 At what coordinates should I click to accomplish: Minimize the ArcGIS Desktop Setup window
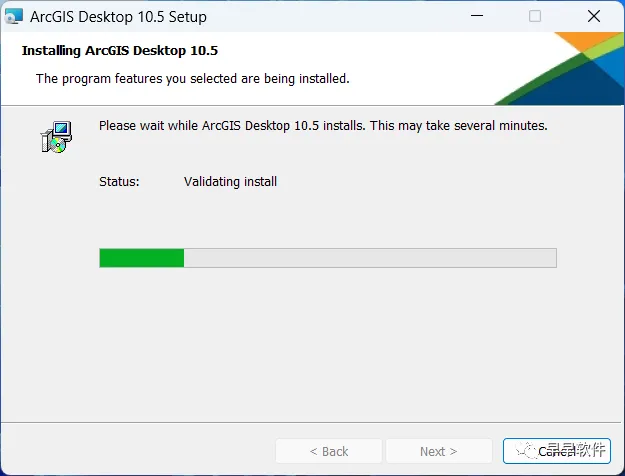[477, 16]
